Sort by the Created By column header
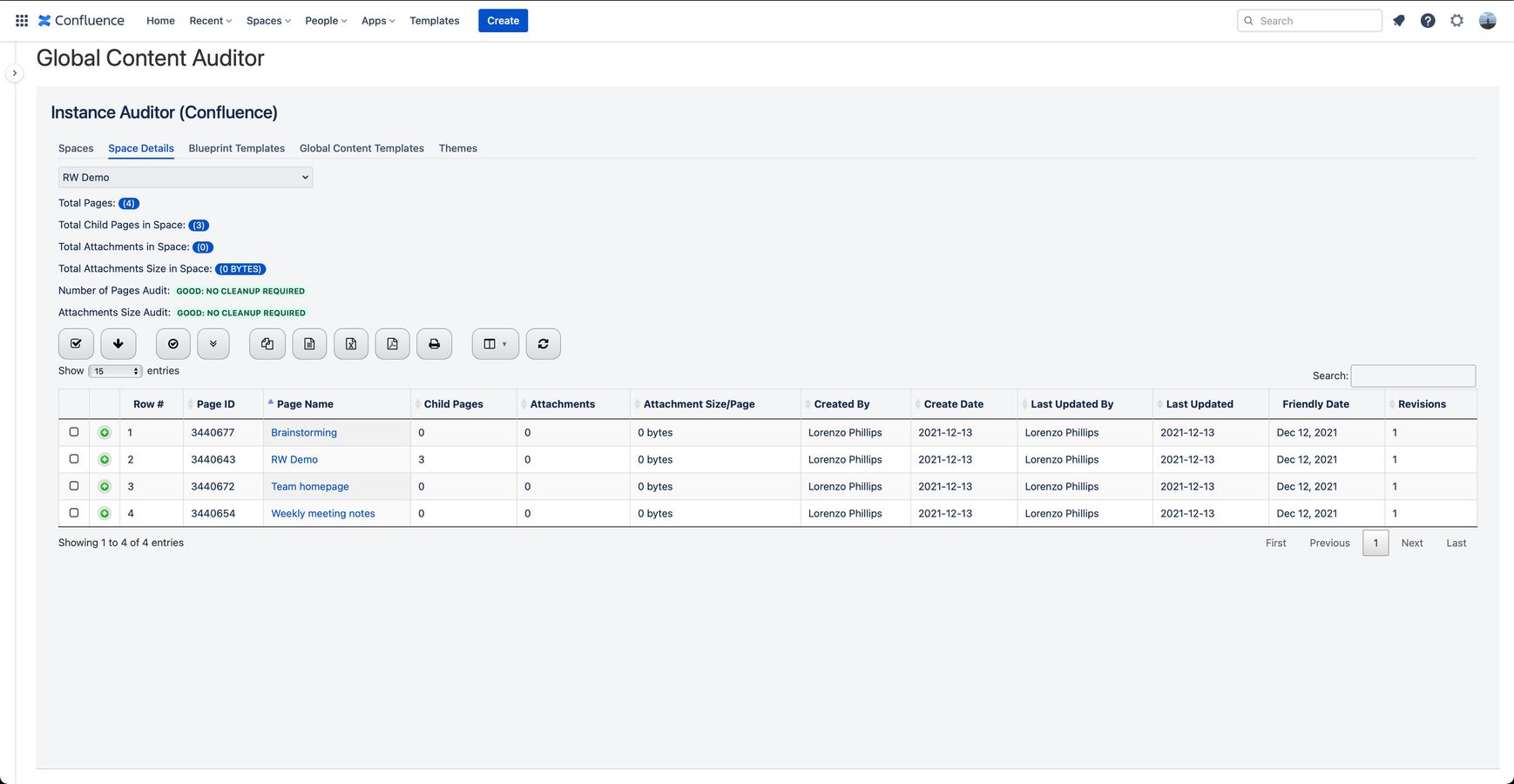This screenshot has height=784, width=1514. tap(855, 404)
